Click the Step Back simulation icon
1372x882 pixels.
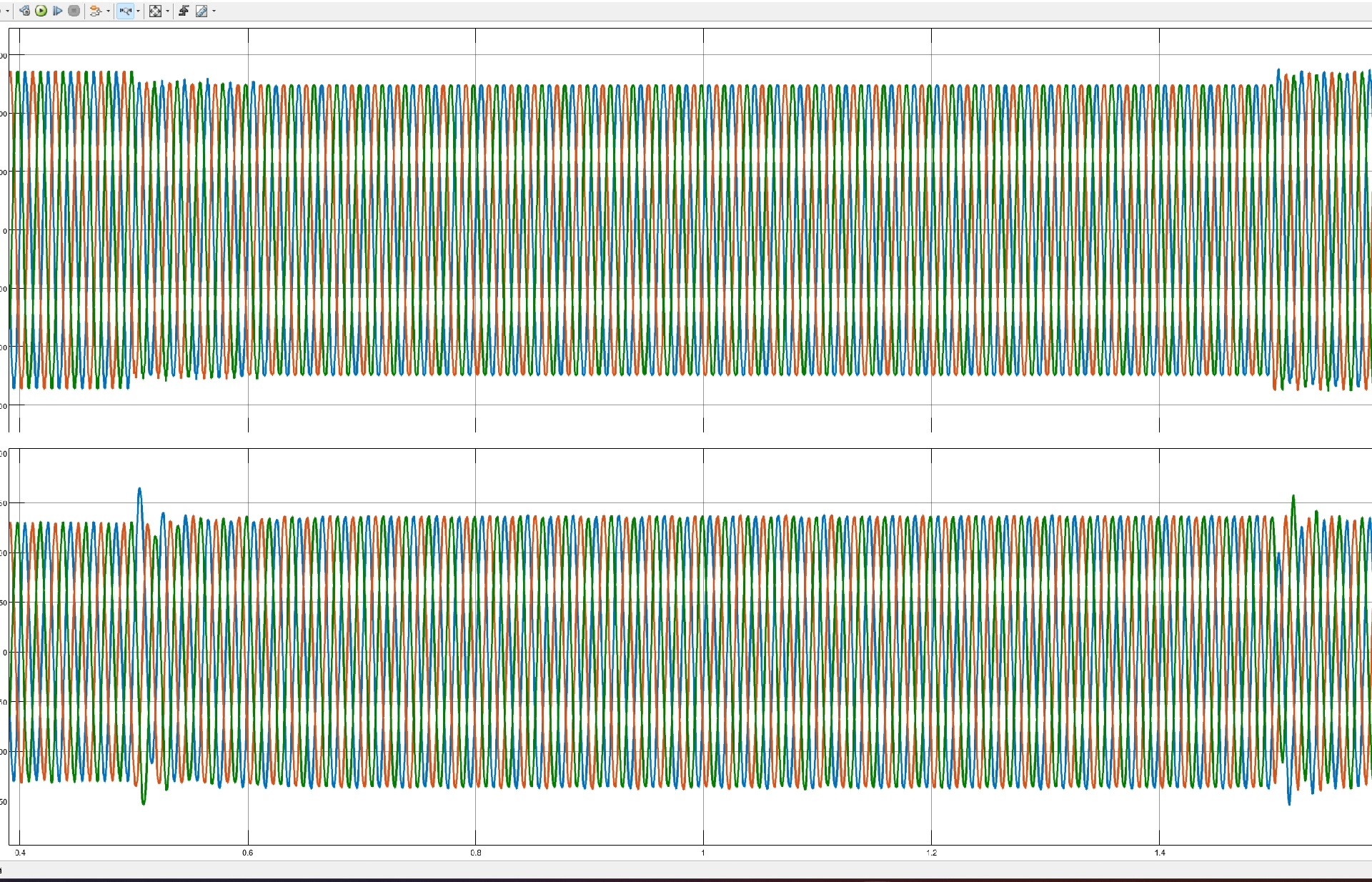pos(24,11)
